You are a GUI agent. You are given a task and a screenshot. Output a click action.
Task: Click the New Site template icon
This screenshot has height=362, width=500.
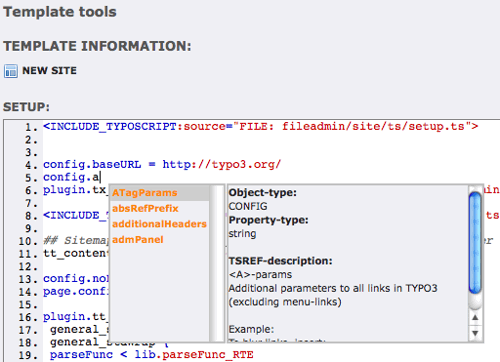click(x=11, y=71)
